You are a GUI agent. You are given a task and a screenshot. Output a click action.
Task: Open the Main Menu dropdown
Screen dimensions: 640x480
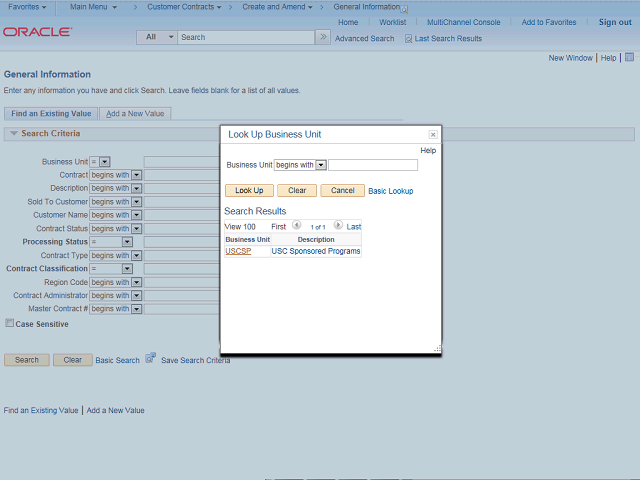[93, 7]
